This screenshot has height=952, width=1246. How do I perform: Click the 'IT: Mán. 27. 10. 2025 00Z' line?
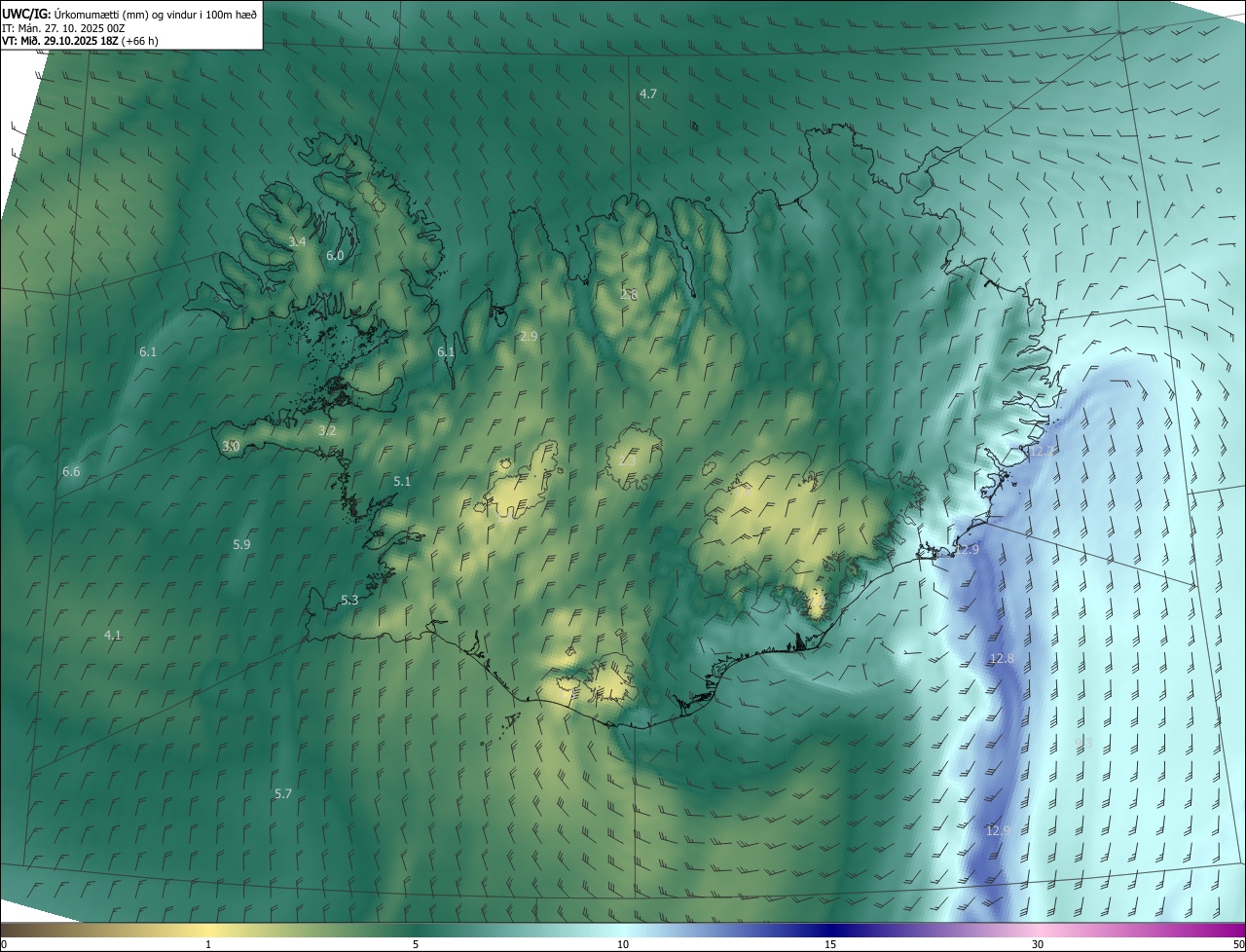coord(63,28)
